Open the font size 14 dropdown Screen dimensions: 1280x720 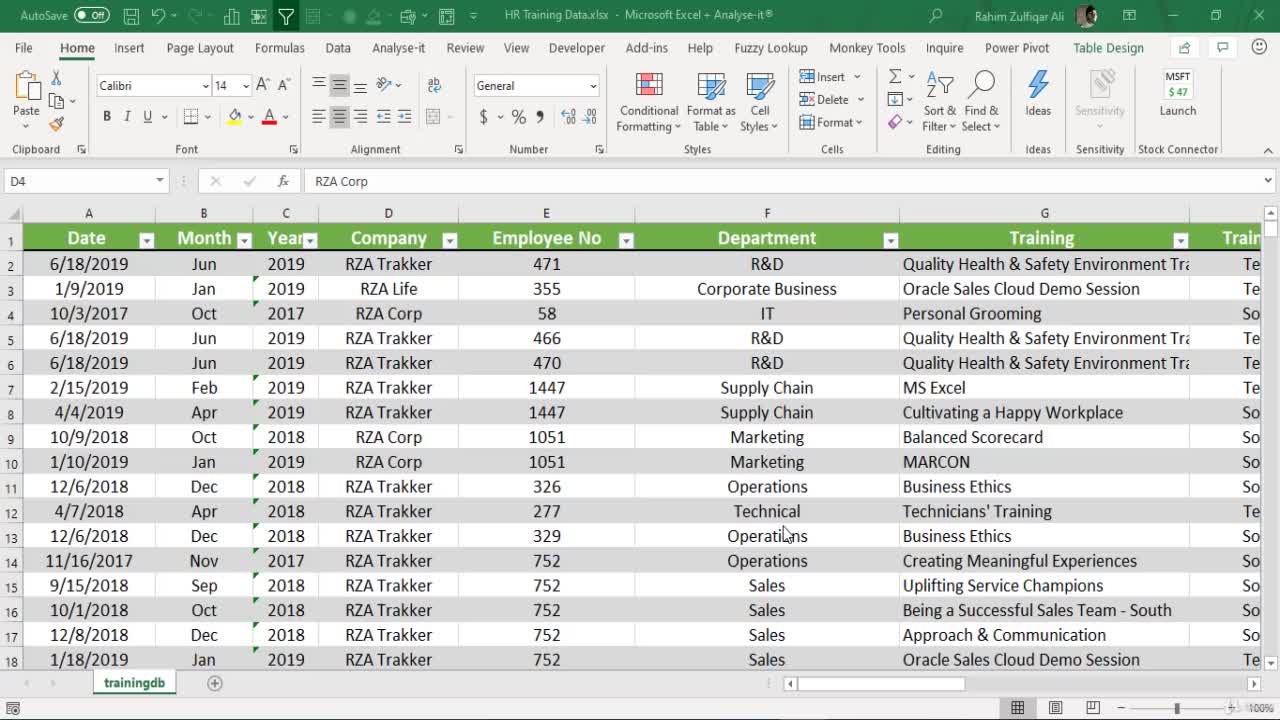[245, 86]
